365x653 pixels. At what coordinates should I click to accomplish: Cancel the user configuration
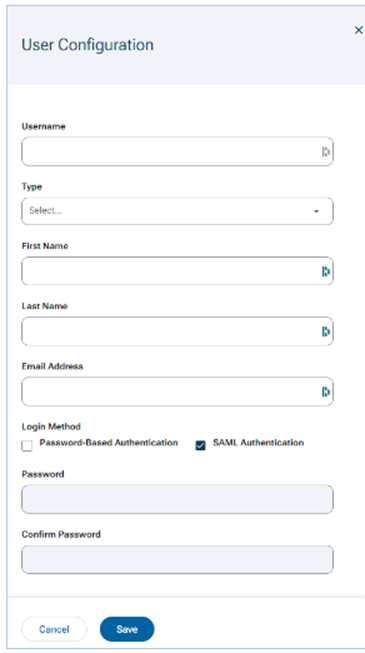[x=54, y=629]
